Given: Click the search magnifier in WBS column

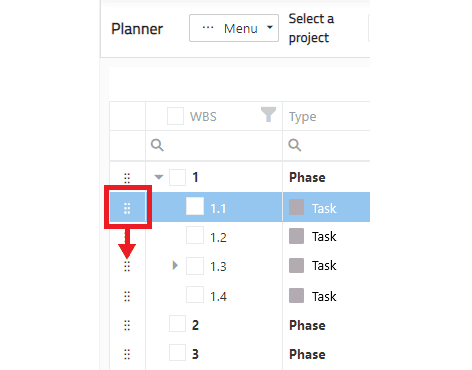Looking at the screenshot, I should [x=157, y=145].
